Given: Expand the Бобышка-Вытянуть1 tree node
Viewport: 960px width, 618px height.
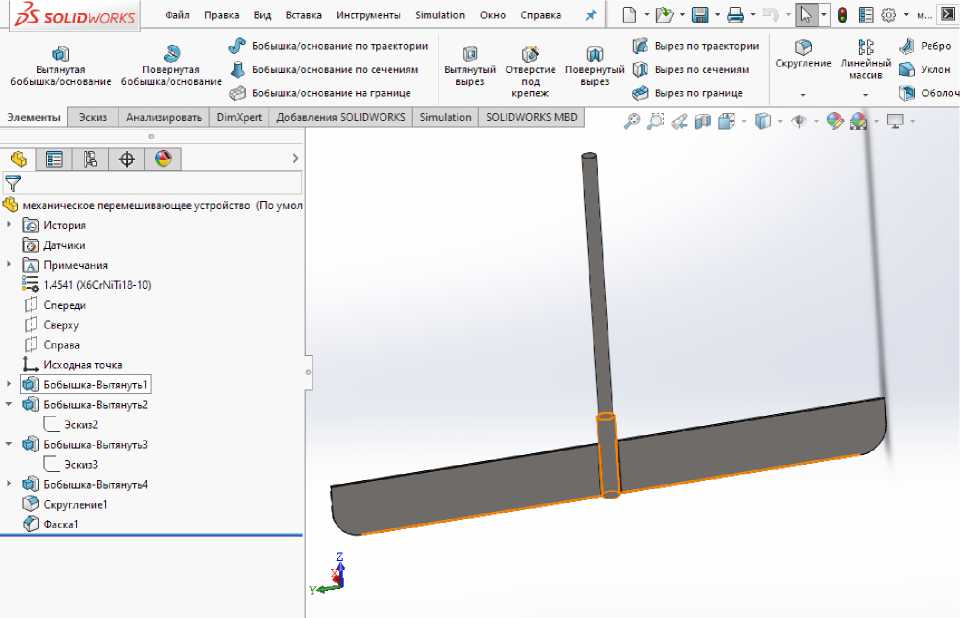Looking at the screenshot, I should tap(9, 384).
